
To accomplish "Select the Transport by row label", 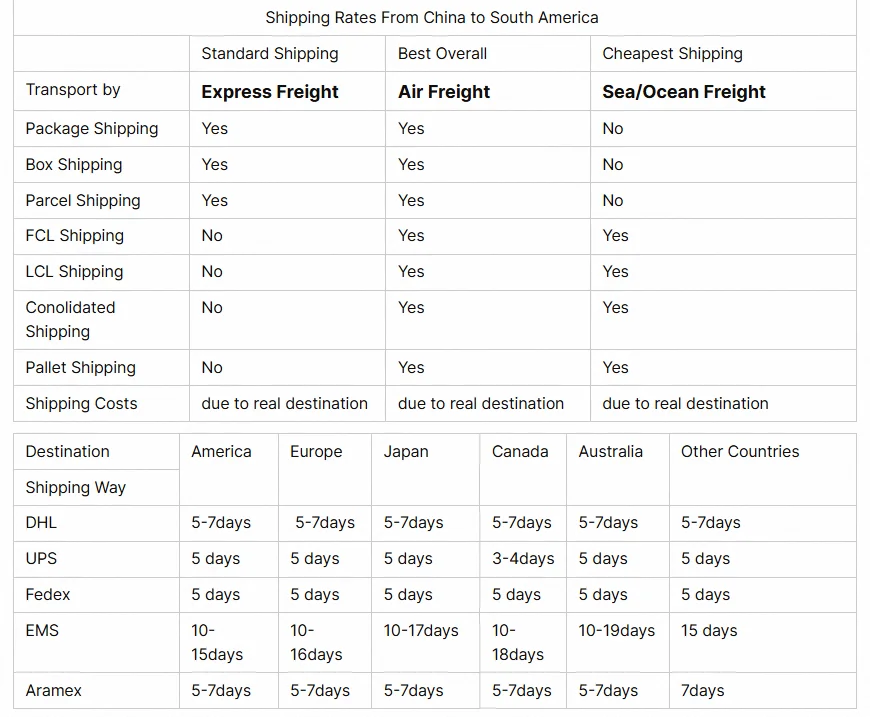I will [73, 90].
